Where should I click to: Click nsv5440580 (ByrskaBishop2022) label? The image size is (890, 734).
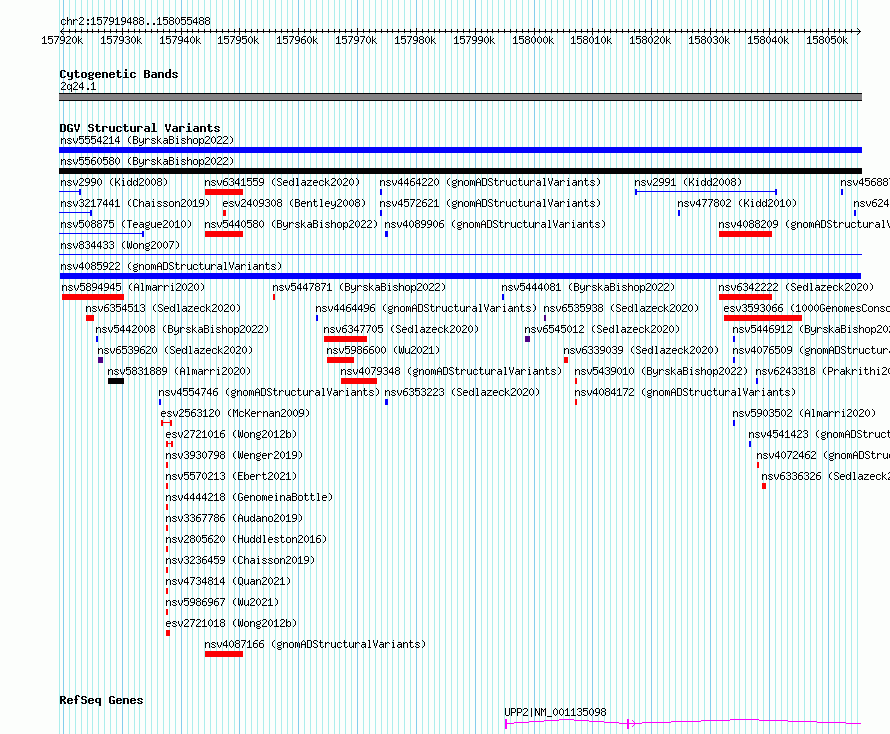click(x=291, y=224)
